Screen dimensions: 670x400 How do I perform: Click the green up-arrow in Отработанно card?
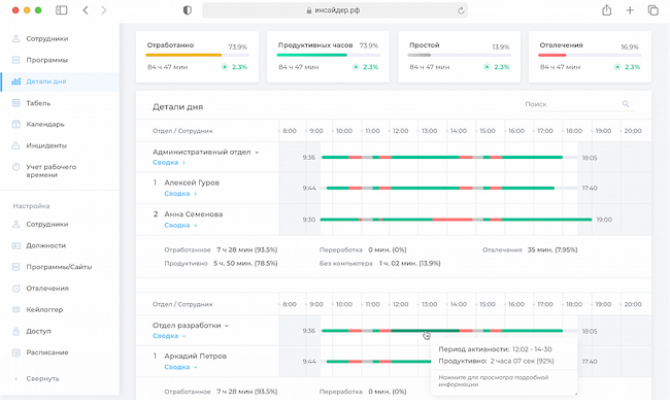click(225, 67)
